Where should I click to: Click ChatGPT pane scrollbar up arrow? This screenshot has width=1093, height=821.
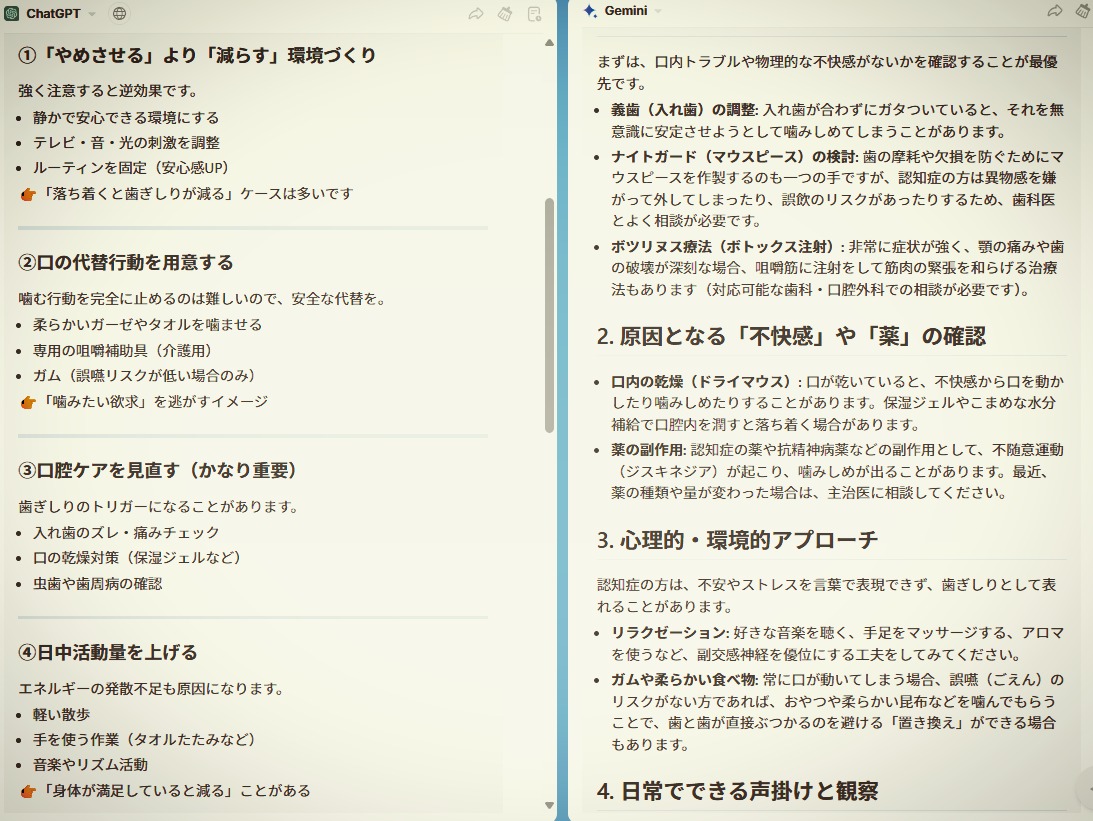click(x=549, y=43)
